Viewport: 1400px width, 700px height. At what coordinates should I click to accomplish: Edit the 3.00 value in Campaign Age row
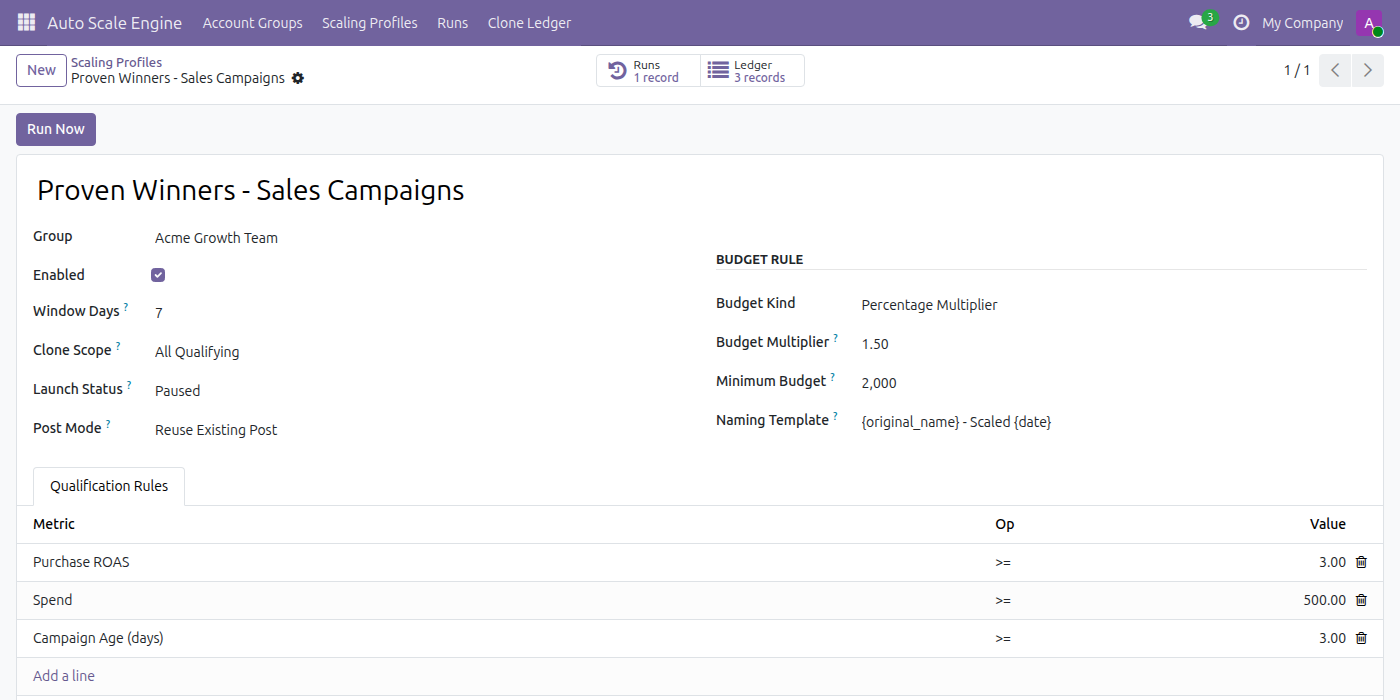coord(1332,638)
